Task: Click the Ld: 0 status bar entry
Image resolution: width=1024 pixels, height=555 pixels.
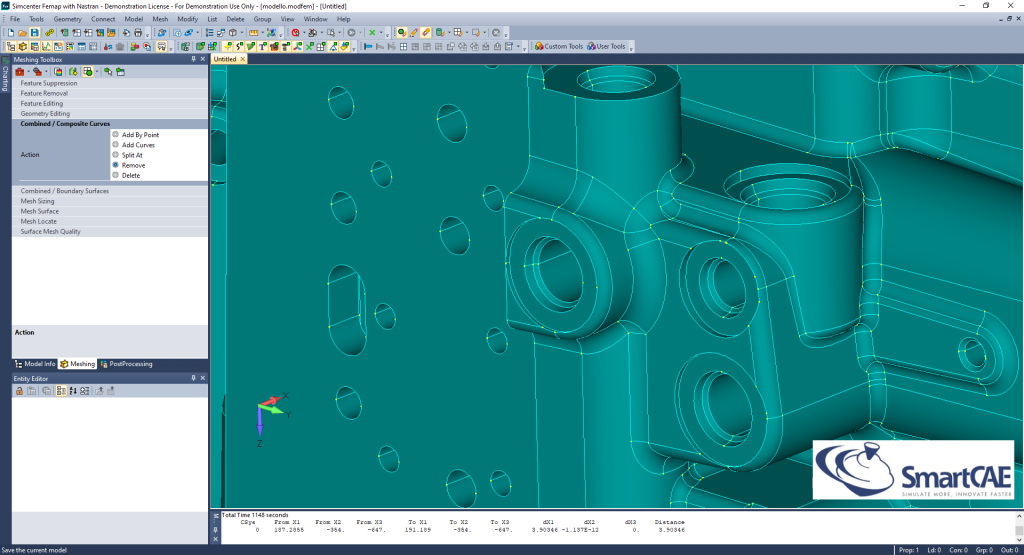Action: coord(934,550)
